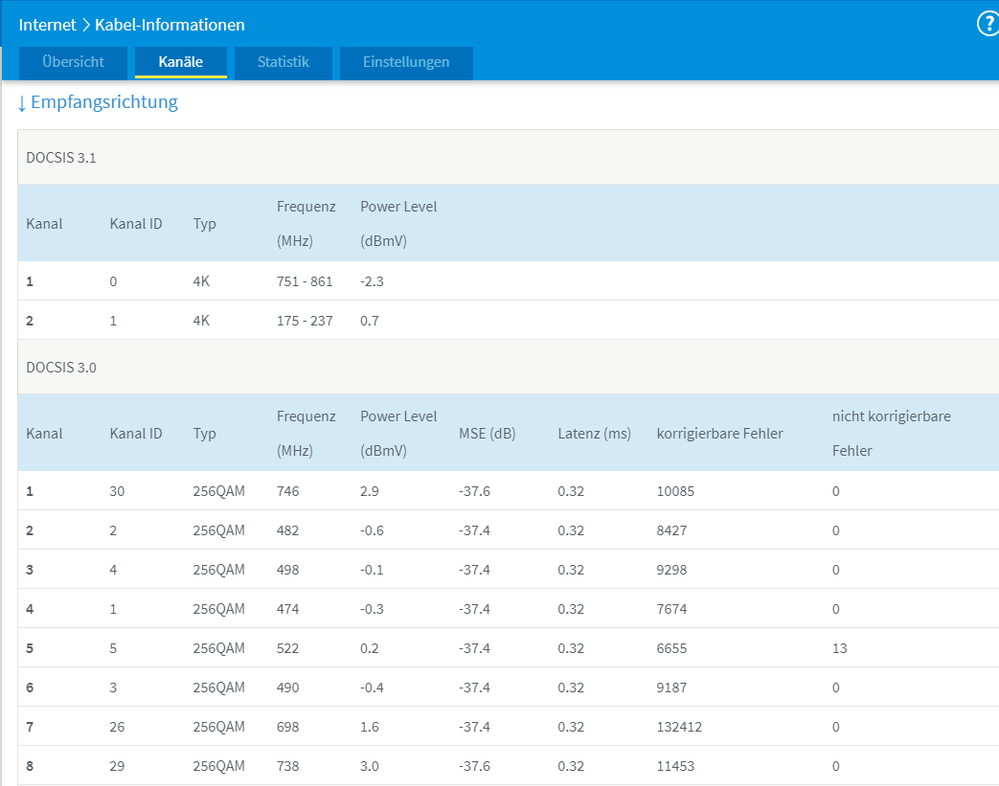Open the Statistik tab
Screen dimensions: 999x786
pyautogui.click(x=284, y=62)
